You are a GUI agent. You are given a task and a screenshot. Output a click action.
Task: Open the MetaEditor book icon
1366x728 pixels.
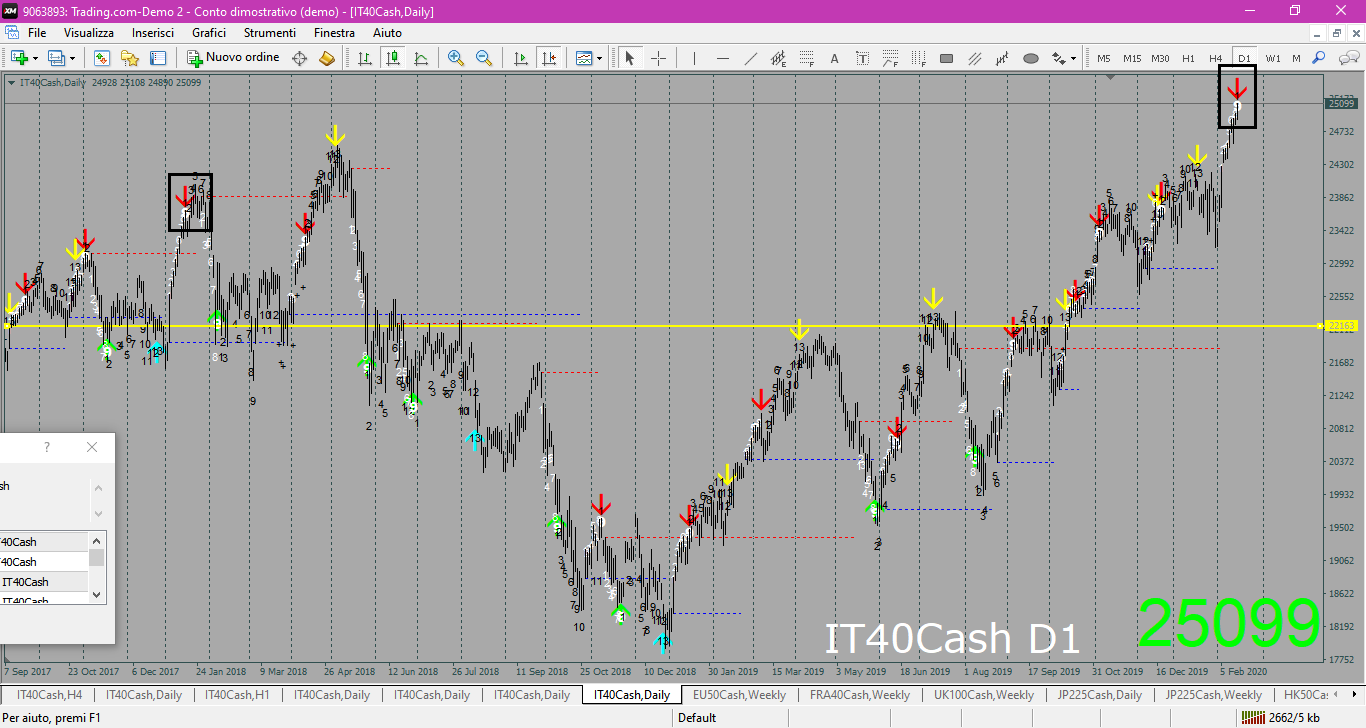[x=327, y=58]
